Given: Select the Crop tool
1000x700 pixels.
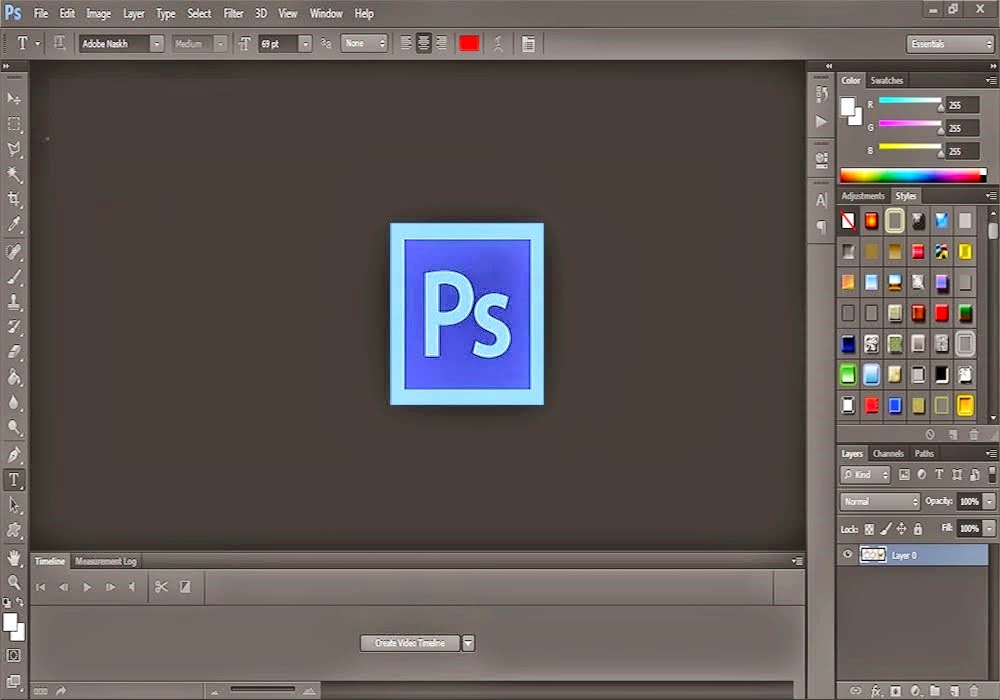Looking at the screenshot, I should 14,197.
